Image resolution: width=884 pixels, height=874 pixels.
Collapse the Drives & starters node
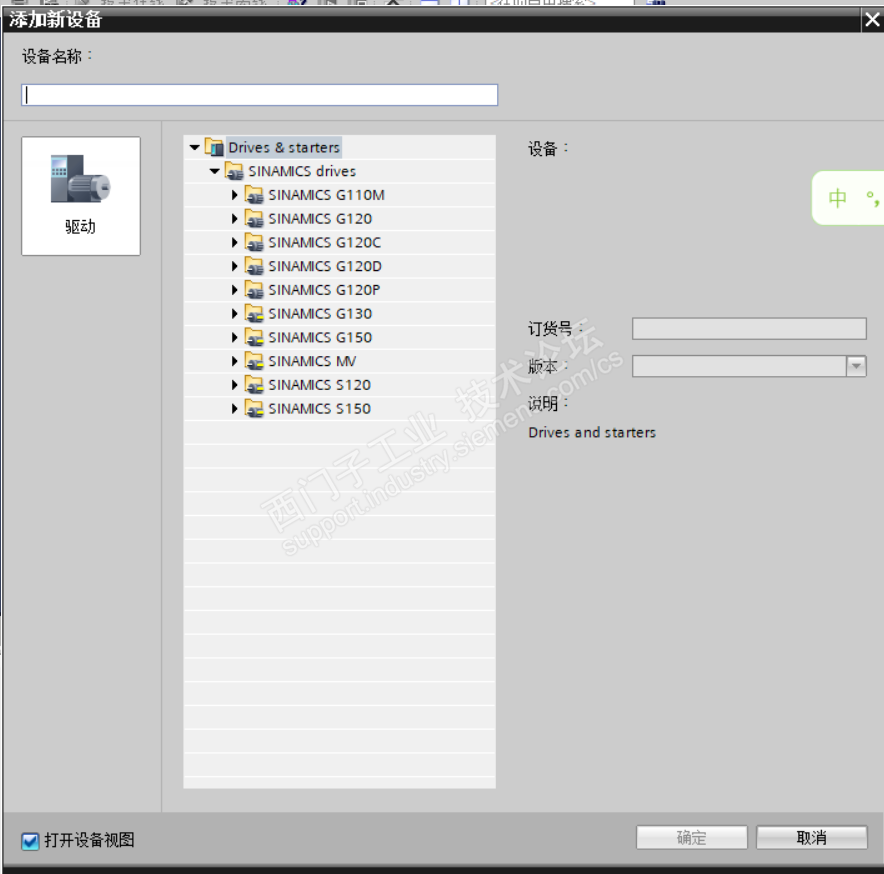point(195,148)
